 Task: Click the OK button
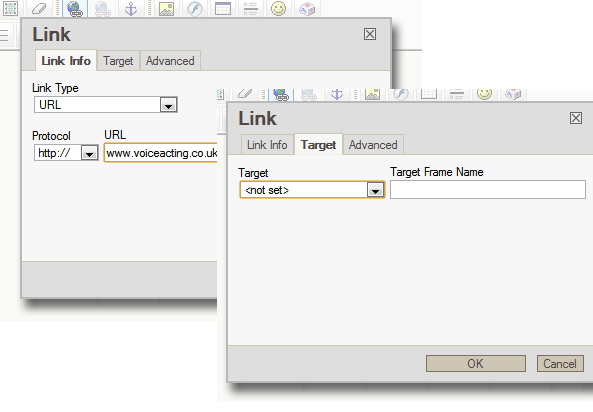pos(475,364)
